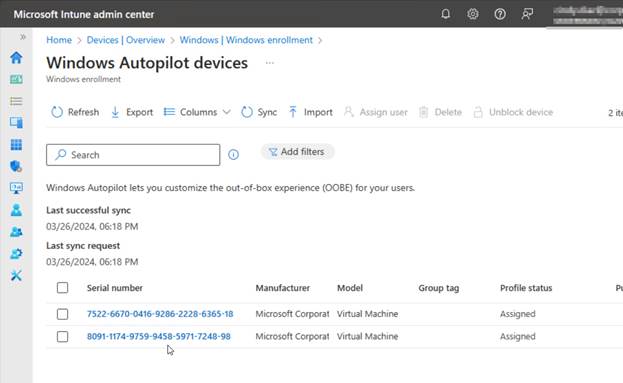Screen dimensions: 623x383
Task: Open Devices from the sidebar monitor icon
Action: (16, 123)
